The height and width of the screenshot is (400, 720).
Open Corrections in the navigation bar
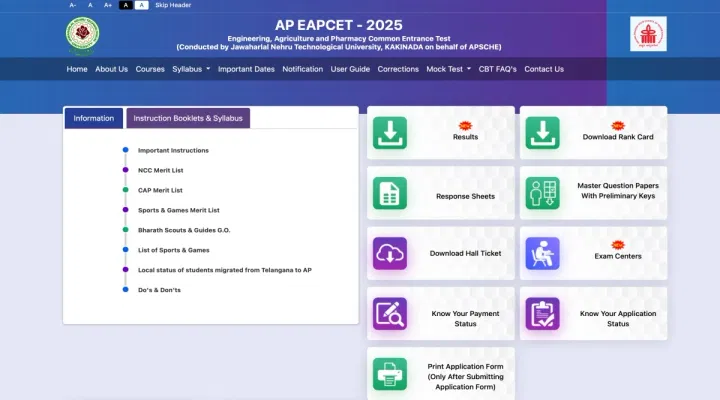pos(398,69)
